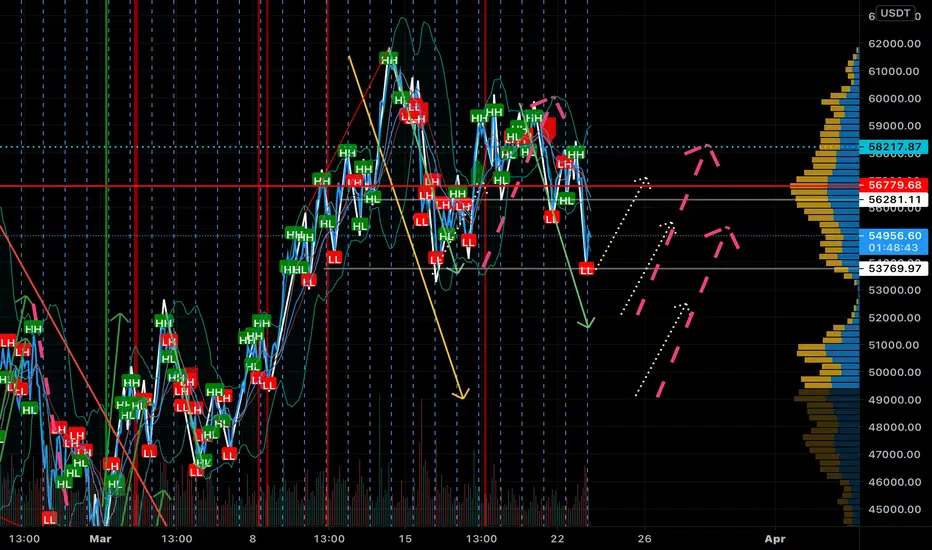Viewport: 932px width, 550px height.
Task: Select the white 56281.11 price label
Action: click(894, 200)
